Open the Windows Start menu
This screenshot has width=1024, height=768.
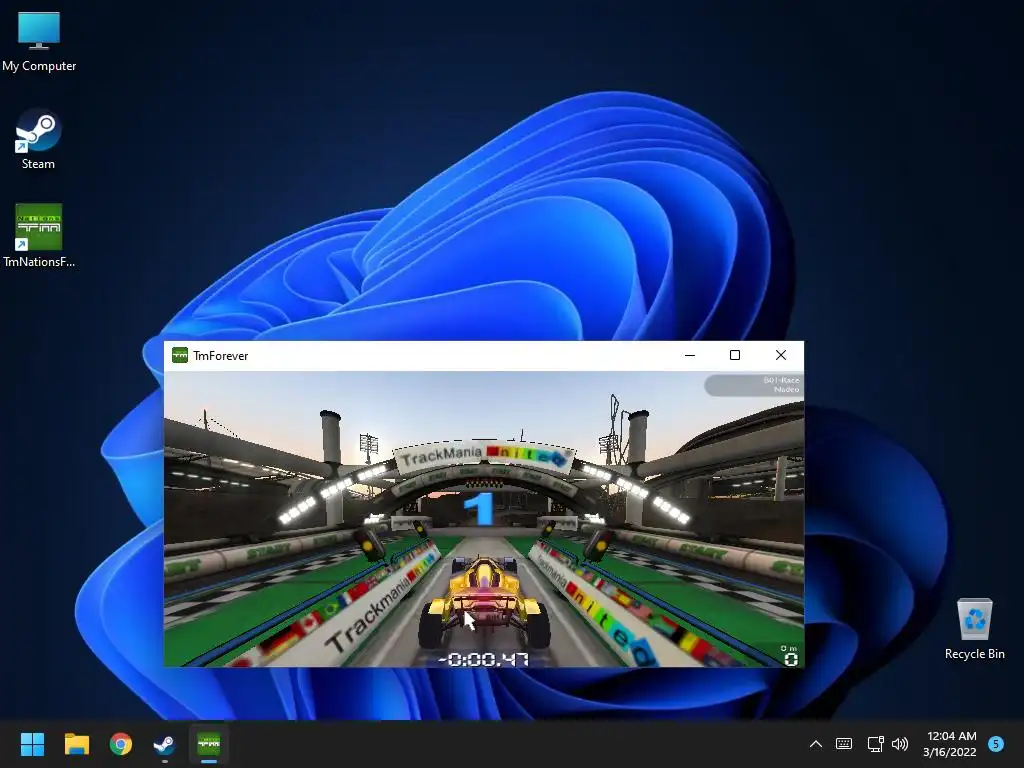(x=32, y=744)
